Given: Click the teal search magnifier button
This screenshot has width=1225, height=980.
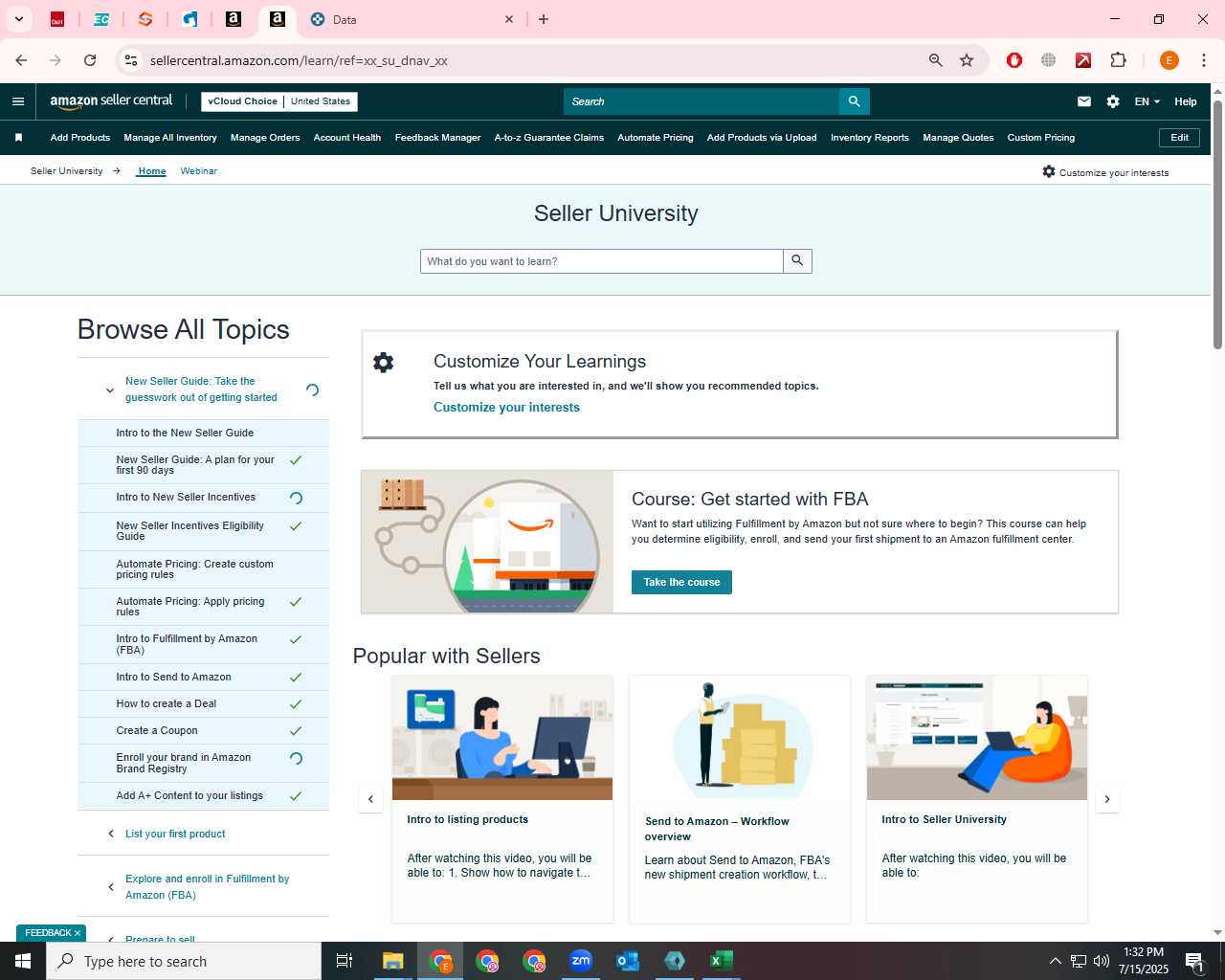Looking at the screenshot, I should [x=854, y=101].
